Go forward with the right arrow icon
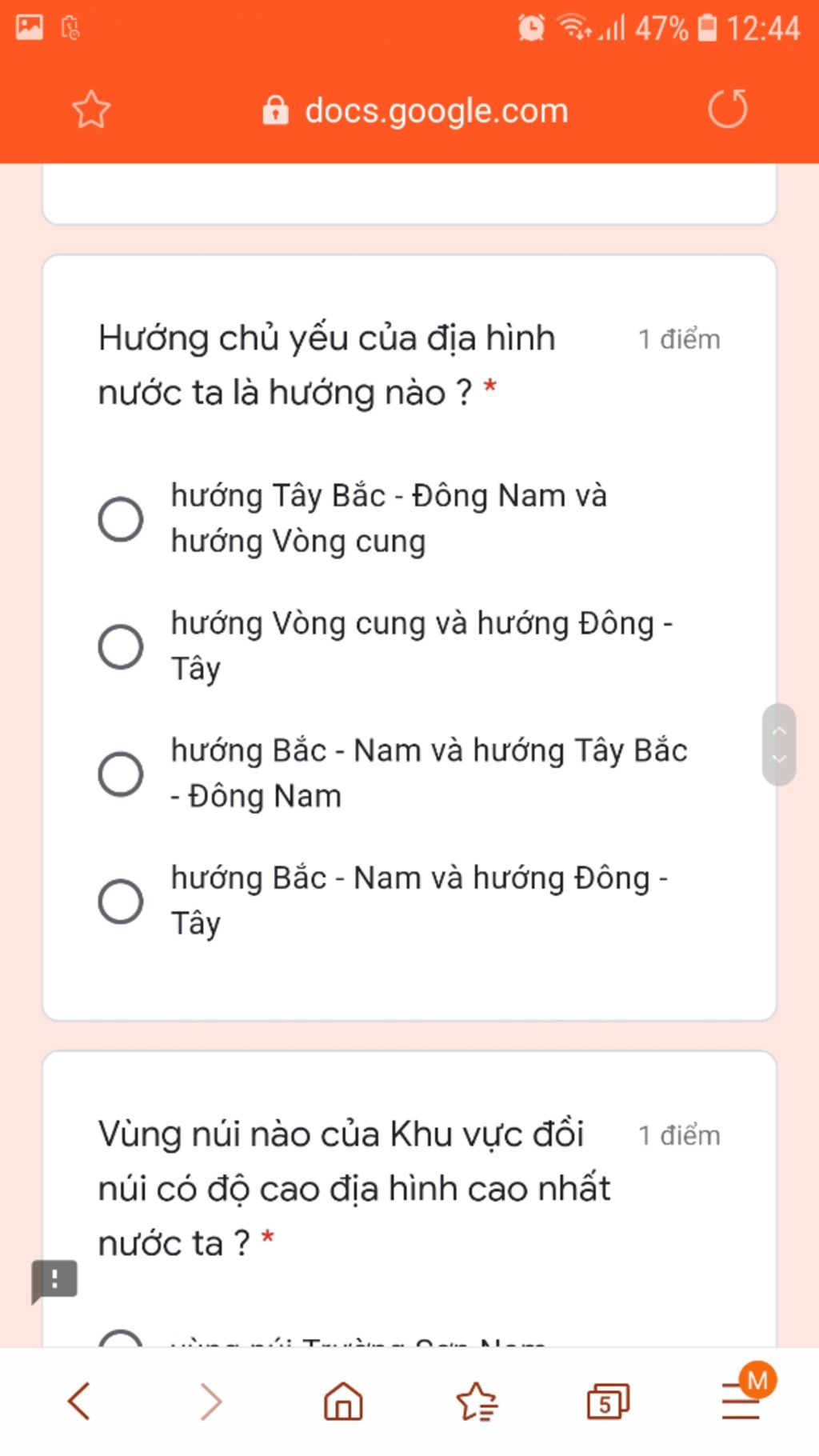This screenshot has width=819, height=1456. (211, 1401)
